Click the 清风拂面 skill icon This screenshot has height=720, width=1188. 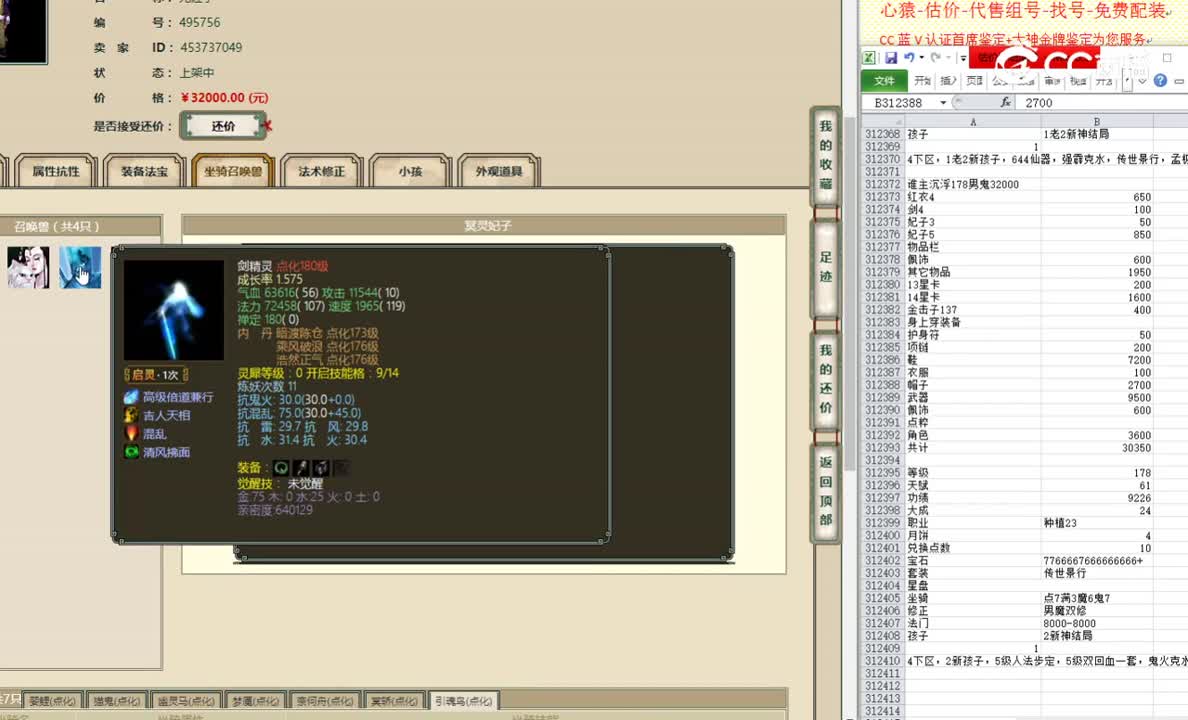[131, 451]
